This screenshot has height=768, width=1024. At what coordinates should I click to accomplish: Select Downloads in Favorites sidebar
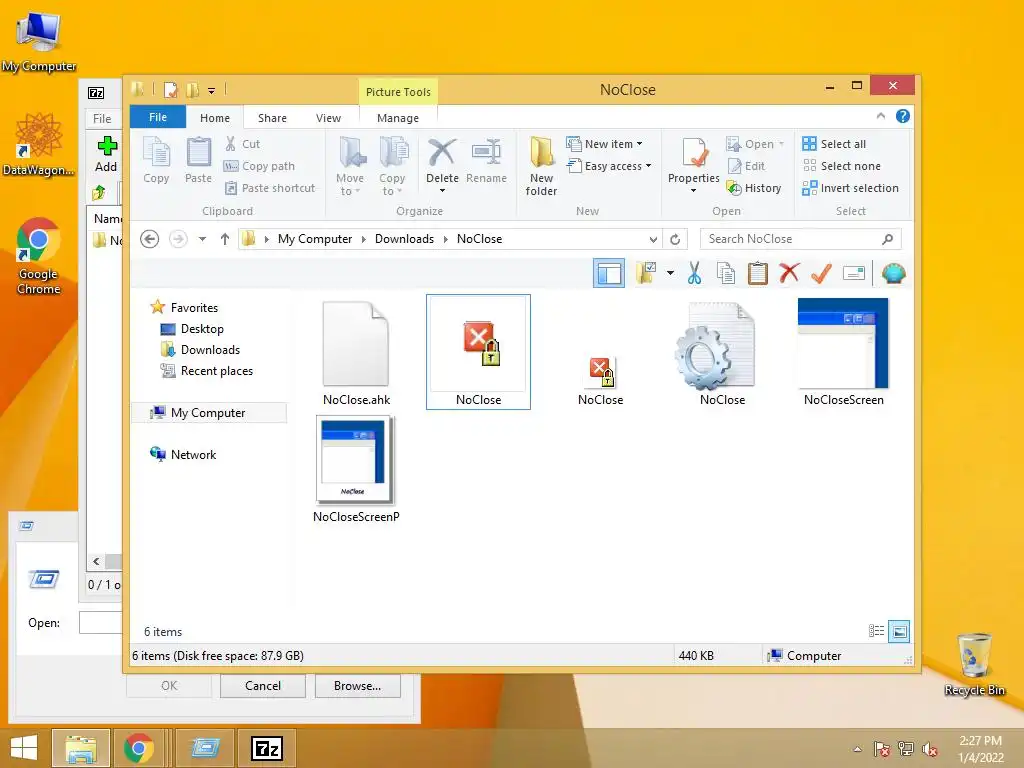coord(200,349)
